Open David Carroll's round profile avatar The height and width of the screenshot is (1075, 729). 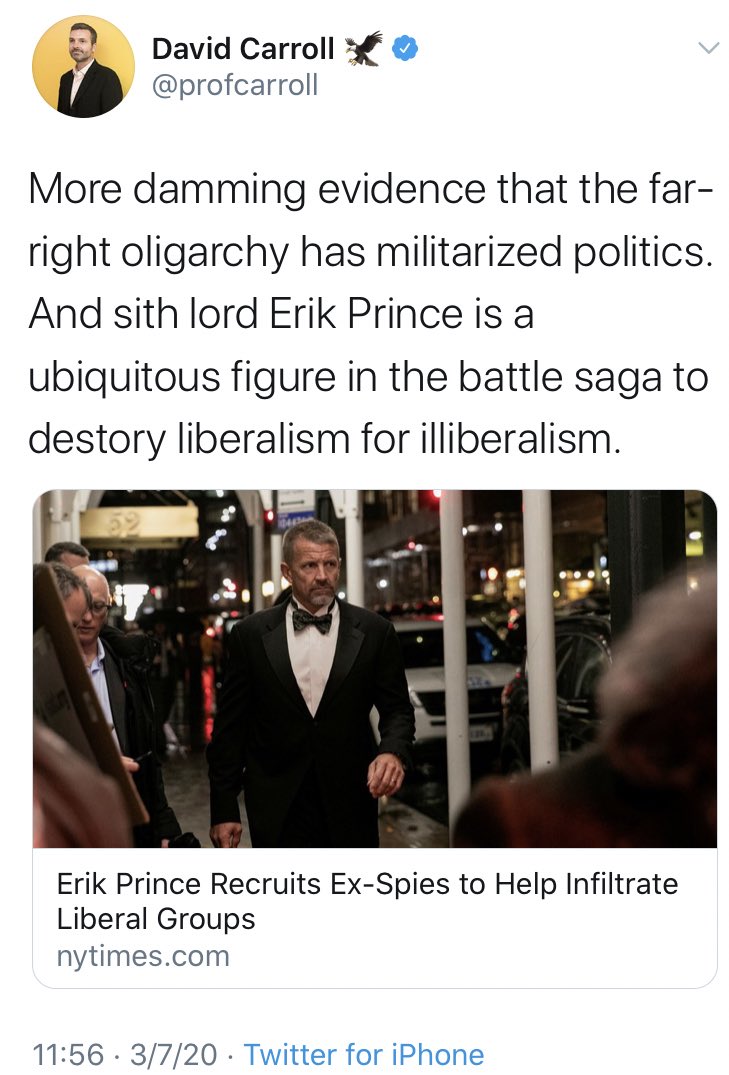coord(83,67)
